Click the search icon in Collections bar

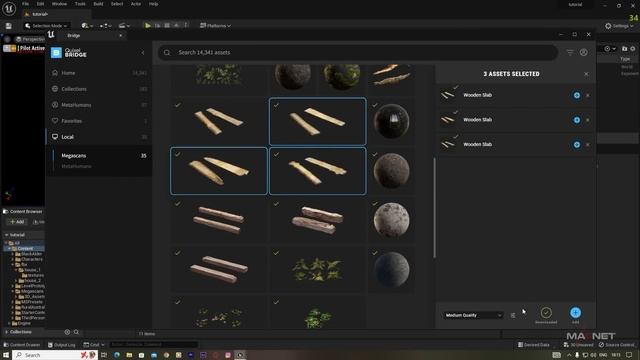76,332
